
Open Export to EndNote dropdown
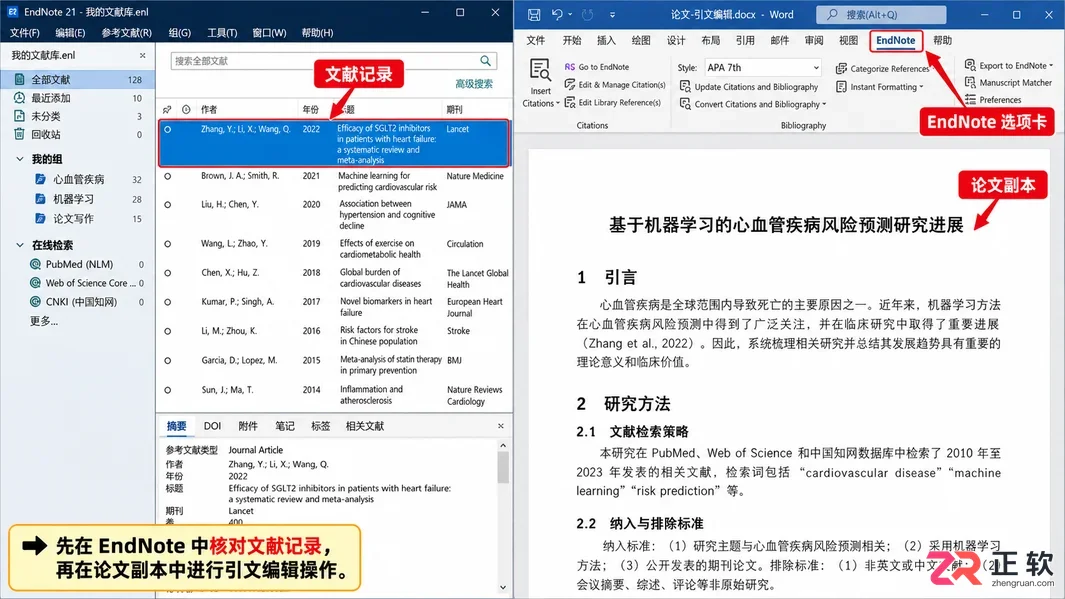click(1009, 65)
